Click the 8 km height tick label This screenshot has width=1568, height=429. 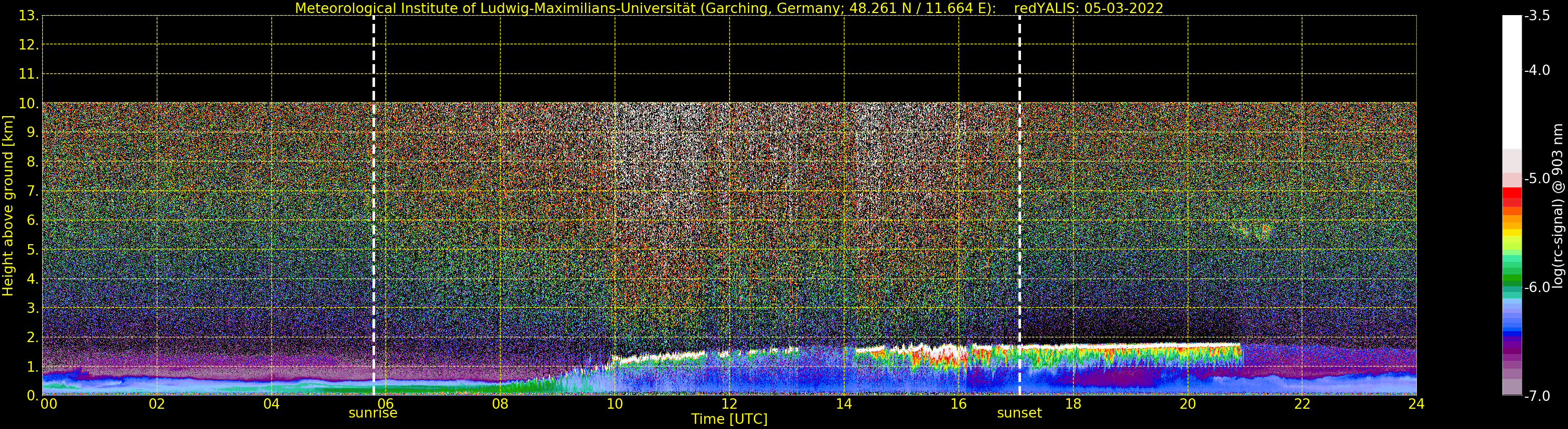tap(32, 162)
